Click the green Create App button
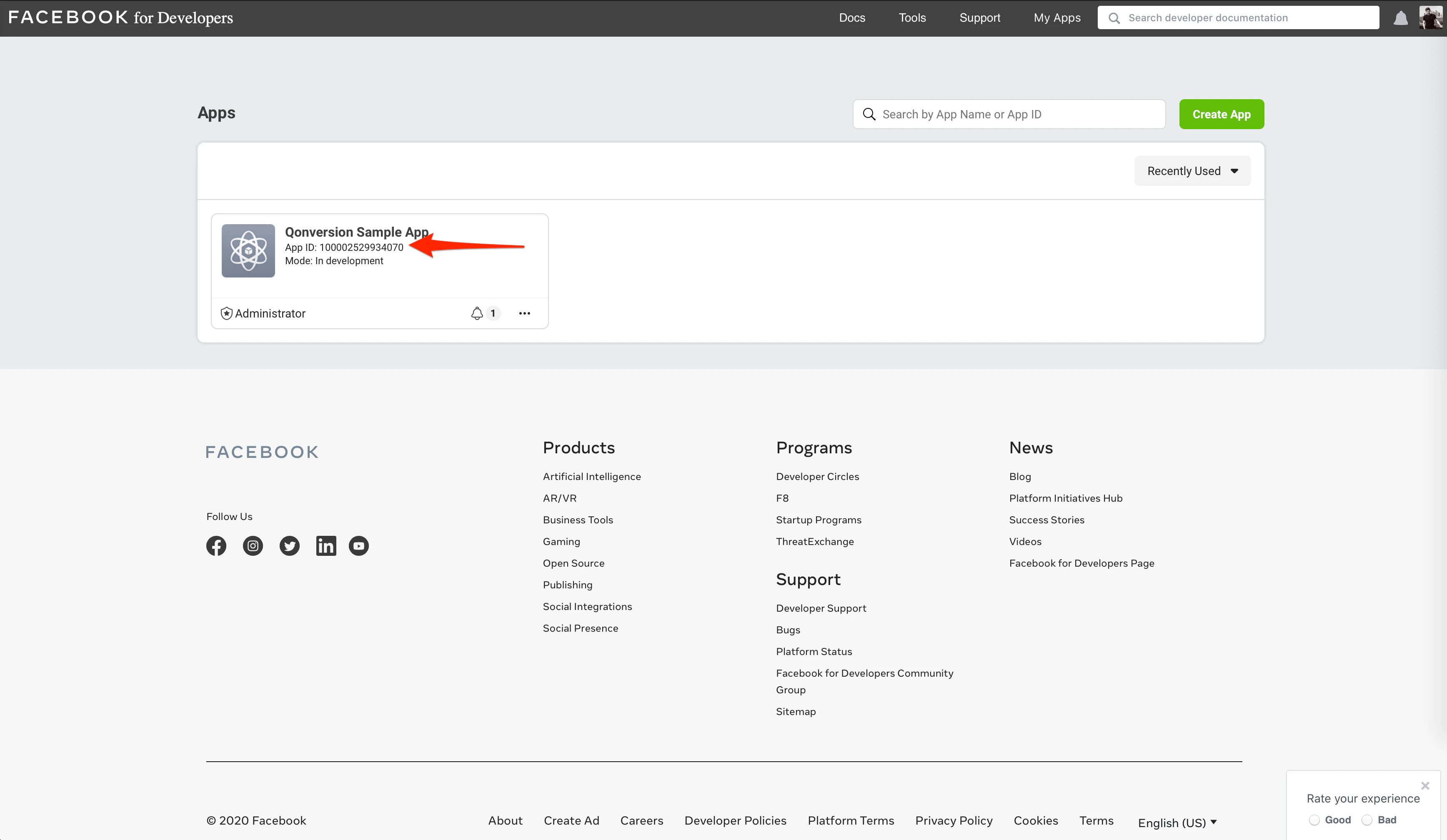The height and width of the screenshot is (840, 1447). click(x=1222, y=114)
